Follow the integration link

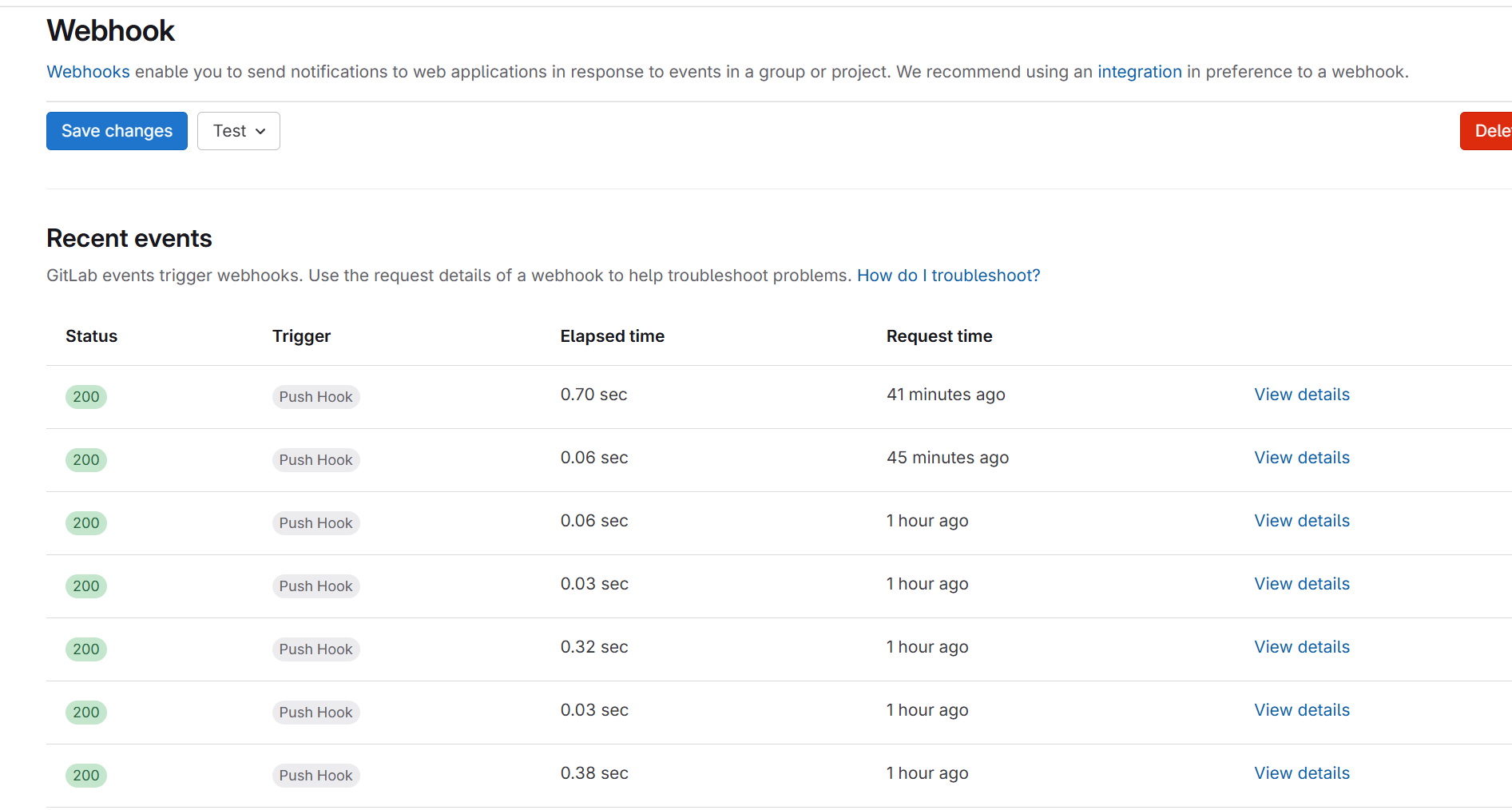tap(1139, 72)
